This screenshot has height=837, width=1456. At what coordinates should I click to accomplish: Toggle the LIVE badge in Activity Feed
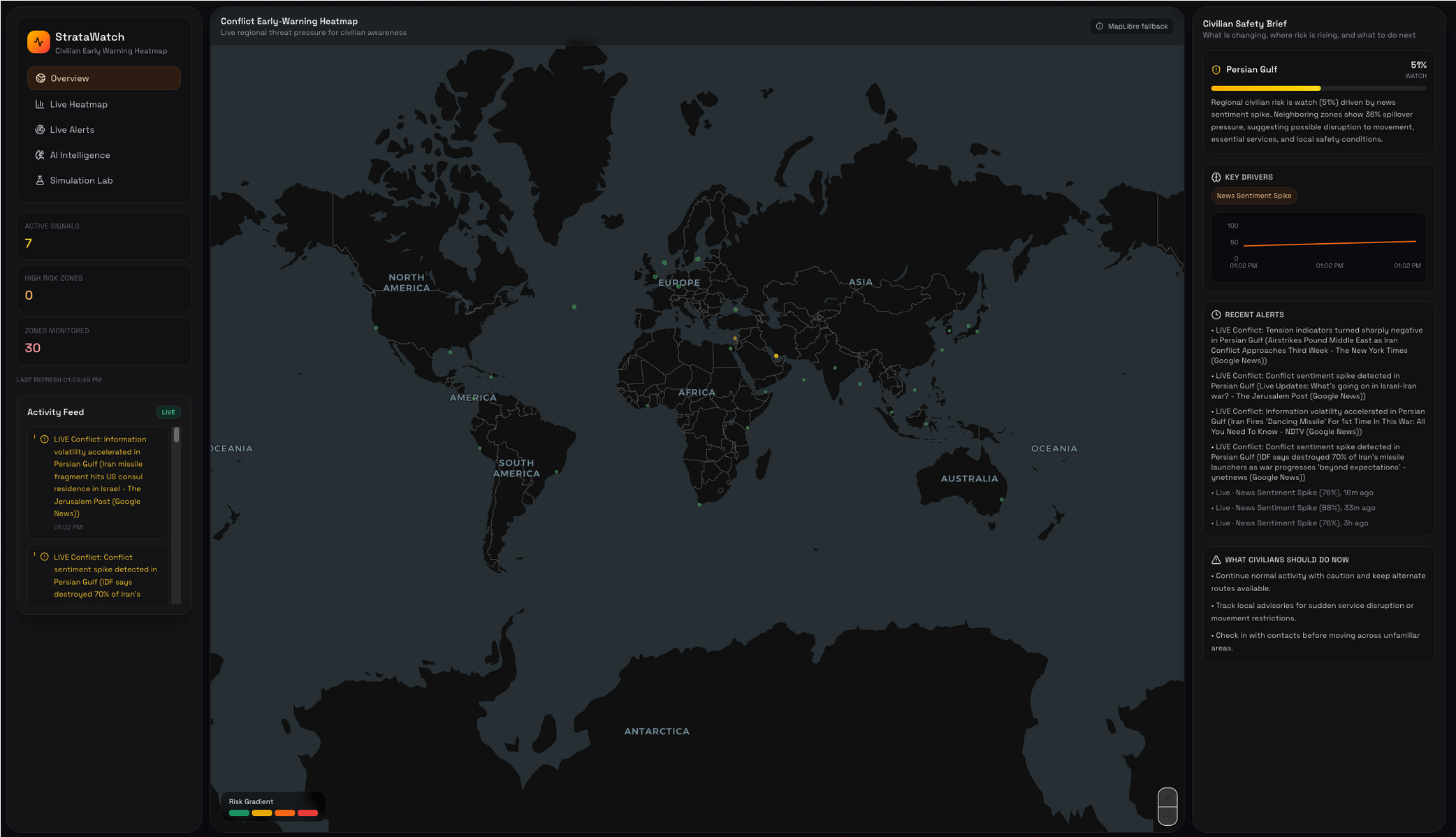tap(168, 412)
